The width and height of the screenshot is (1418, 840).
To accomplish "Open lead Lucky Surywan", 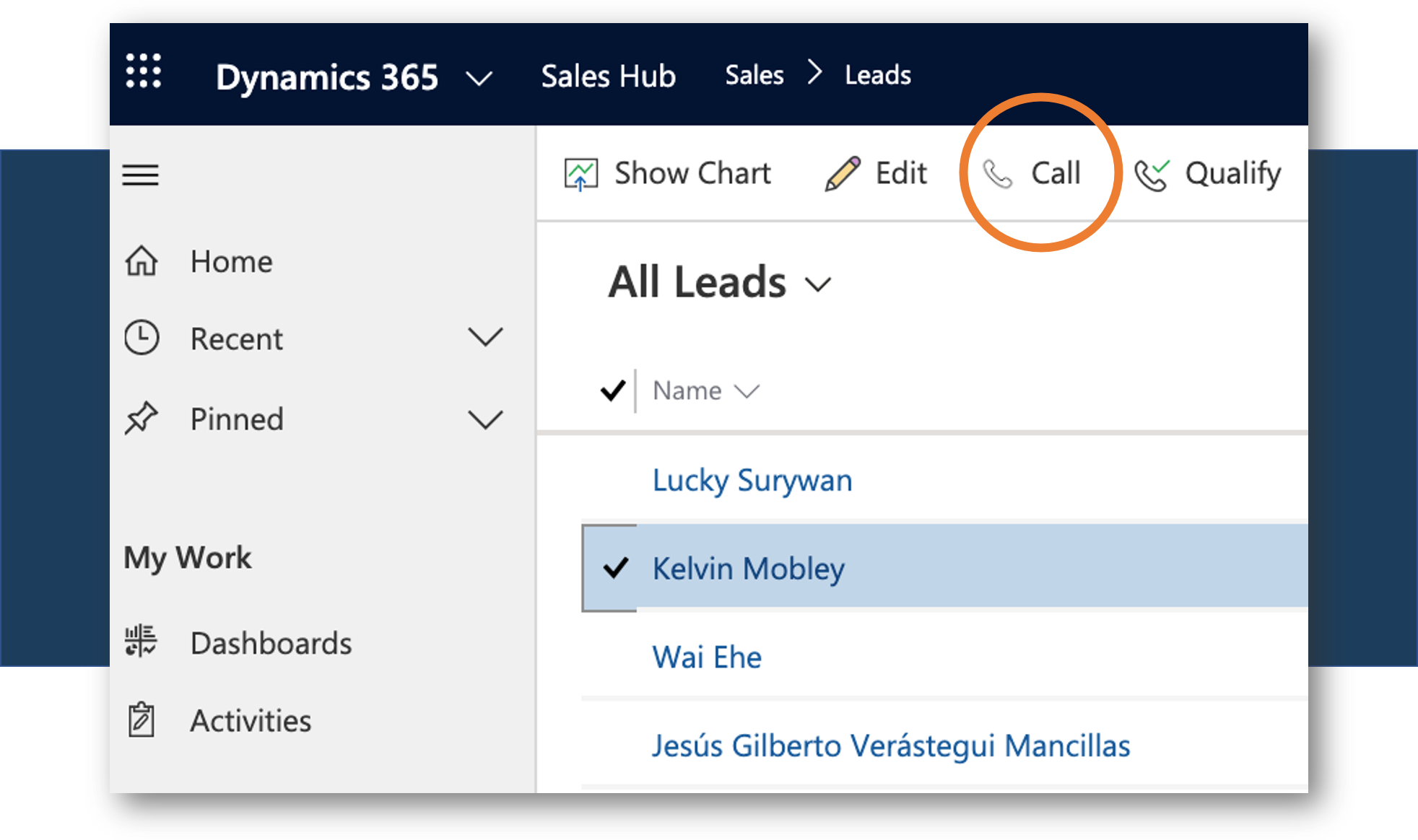I will pos(752,480).
